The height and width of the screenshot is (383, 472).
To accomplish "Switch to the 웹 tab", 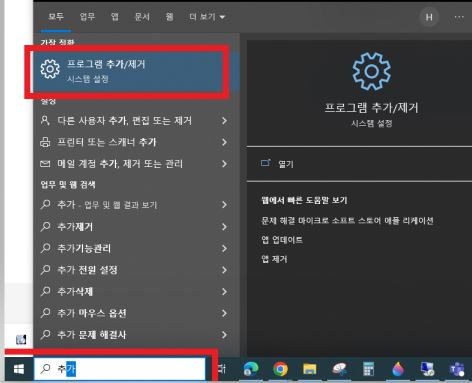I will click(170, 16).
